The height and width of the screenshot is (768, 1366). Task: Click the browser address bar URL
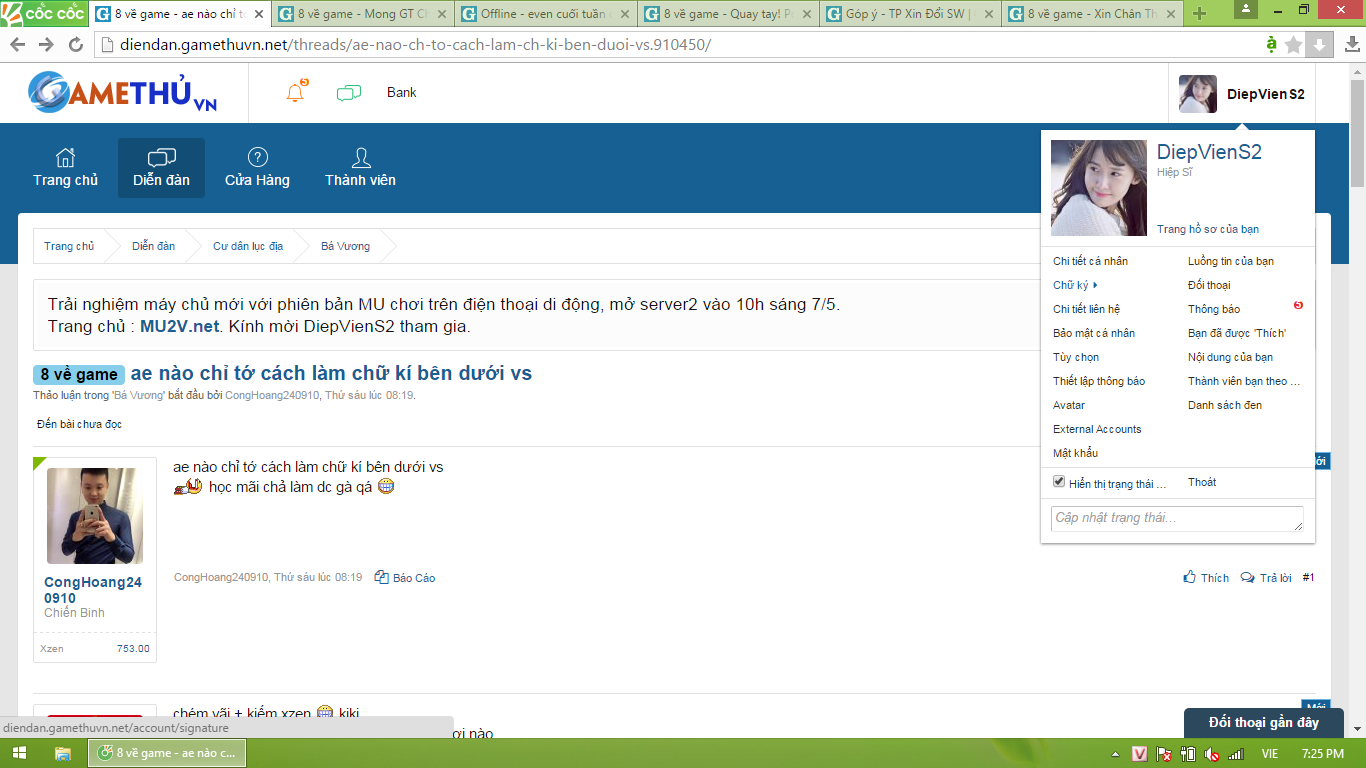click(x=416, y=45)
